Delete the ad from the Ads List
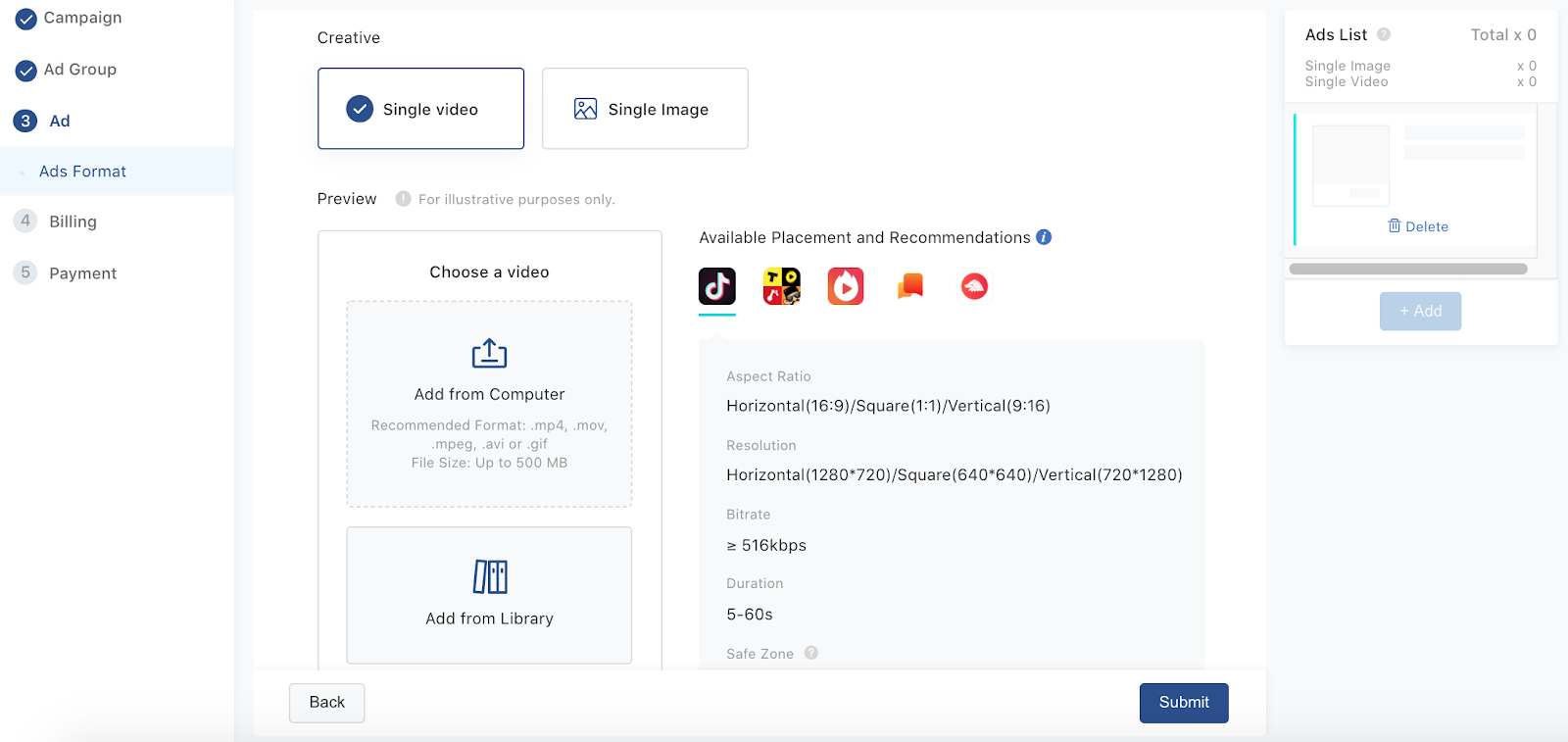The height and width of the screenshot is (742, 1568). (1418, 226)
